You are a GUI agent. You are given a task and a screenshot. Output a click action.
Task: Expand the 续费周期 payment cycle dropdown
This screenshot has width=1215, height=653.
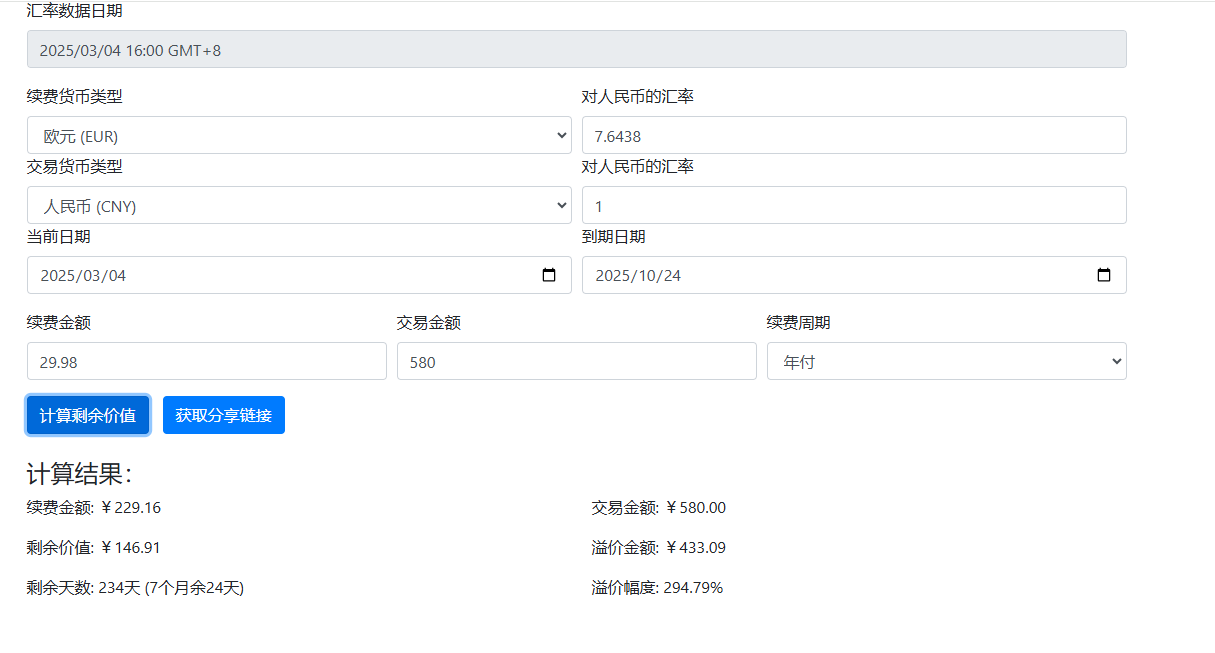point(946,361)
